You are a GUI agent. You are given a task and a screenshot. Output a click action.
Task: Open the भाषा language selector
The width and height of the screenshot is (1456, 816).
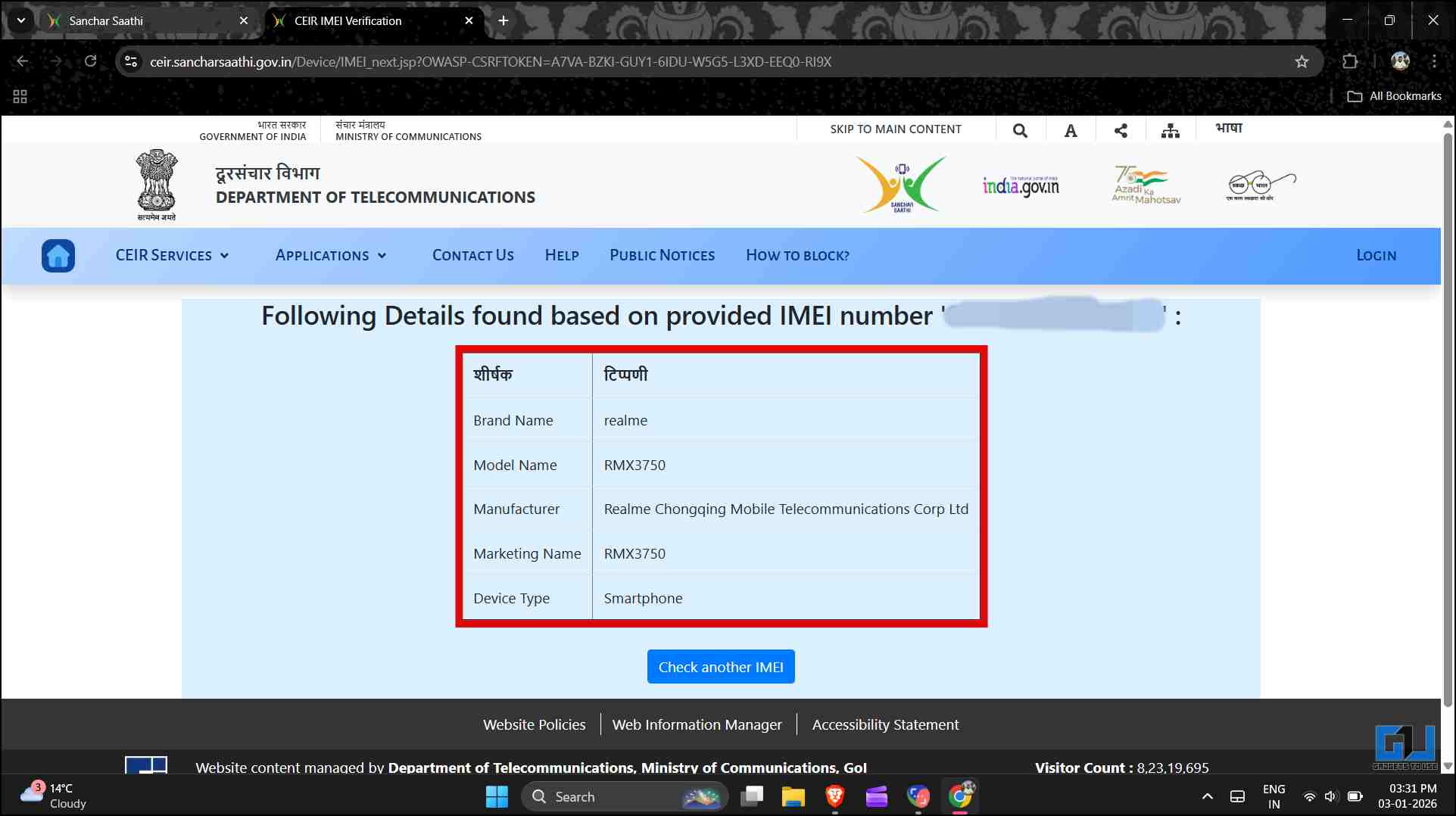(1229, 129)
